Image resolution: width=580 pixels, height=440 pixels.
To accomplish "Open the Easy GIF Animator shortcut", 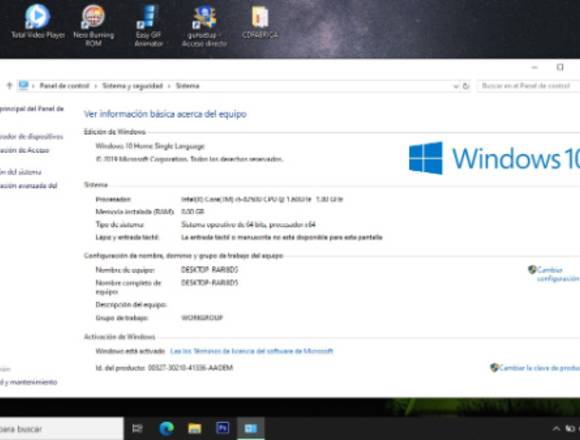I will coord(149,25).
